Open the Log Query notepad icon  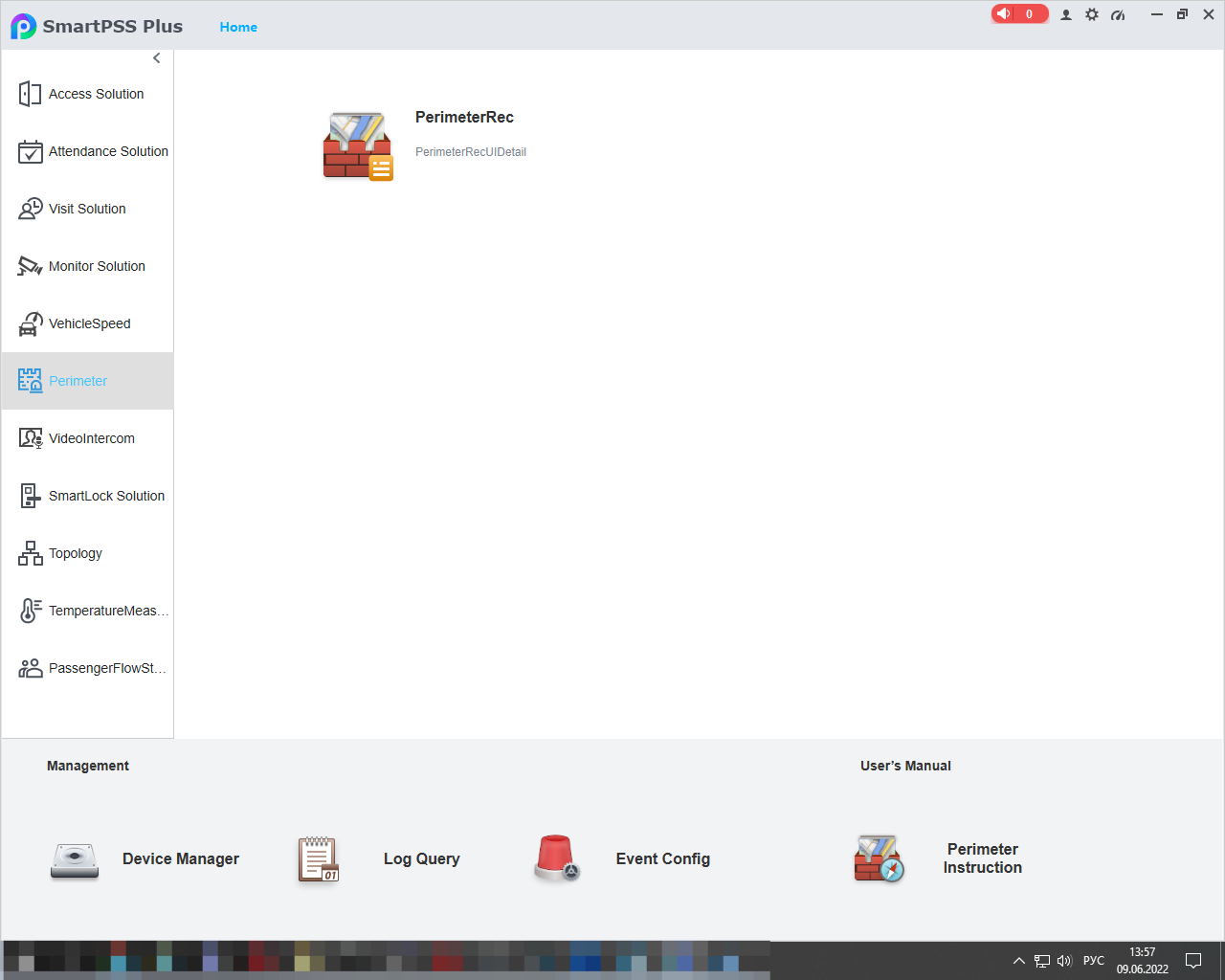click(x=319, y=859)
